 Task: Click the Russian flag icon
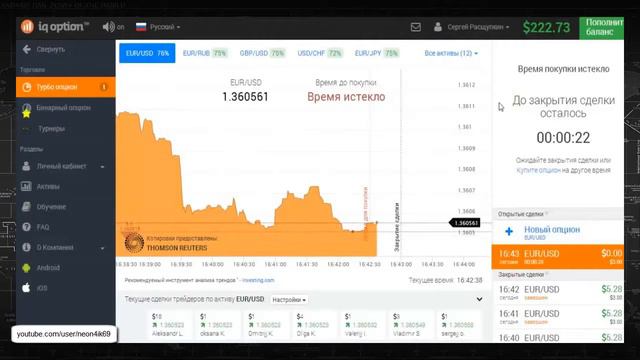coord(141,27)
